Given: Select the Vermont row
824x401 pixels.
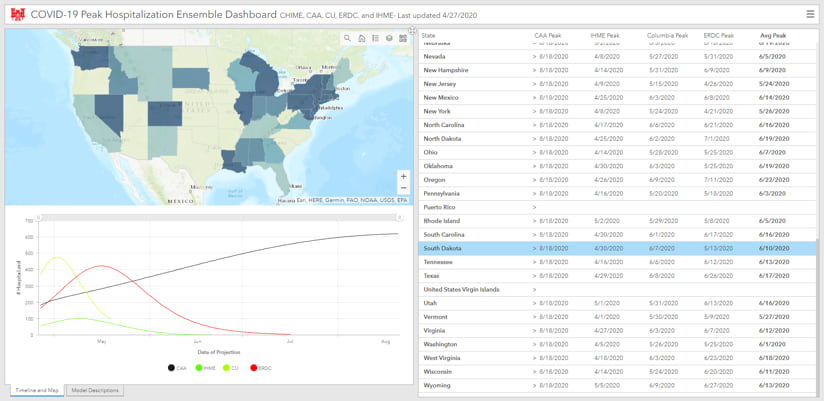Looking at the screenshot, I should (x=617, y=317).
